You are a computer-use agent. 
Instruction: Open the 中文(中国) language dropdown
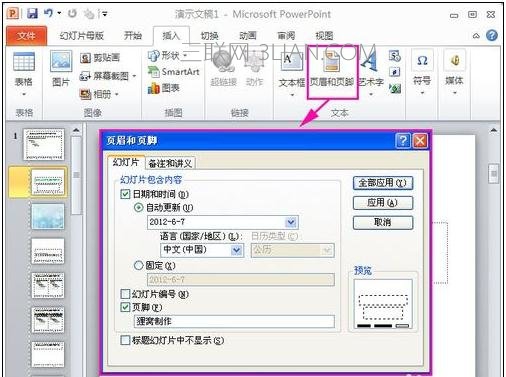click(236, 250)
